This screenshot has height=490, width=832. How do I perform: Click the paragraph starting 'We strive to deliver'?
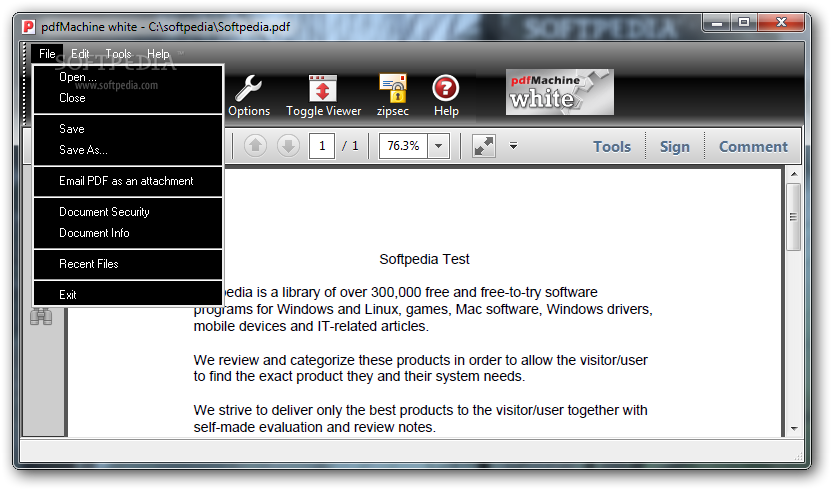[420, 418]
